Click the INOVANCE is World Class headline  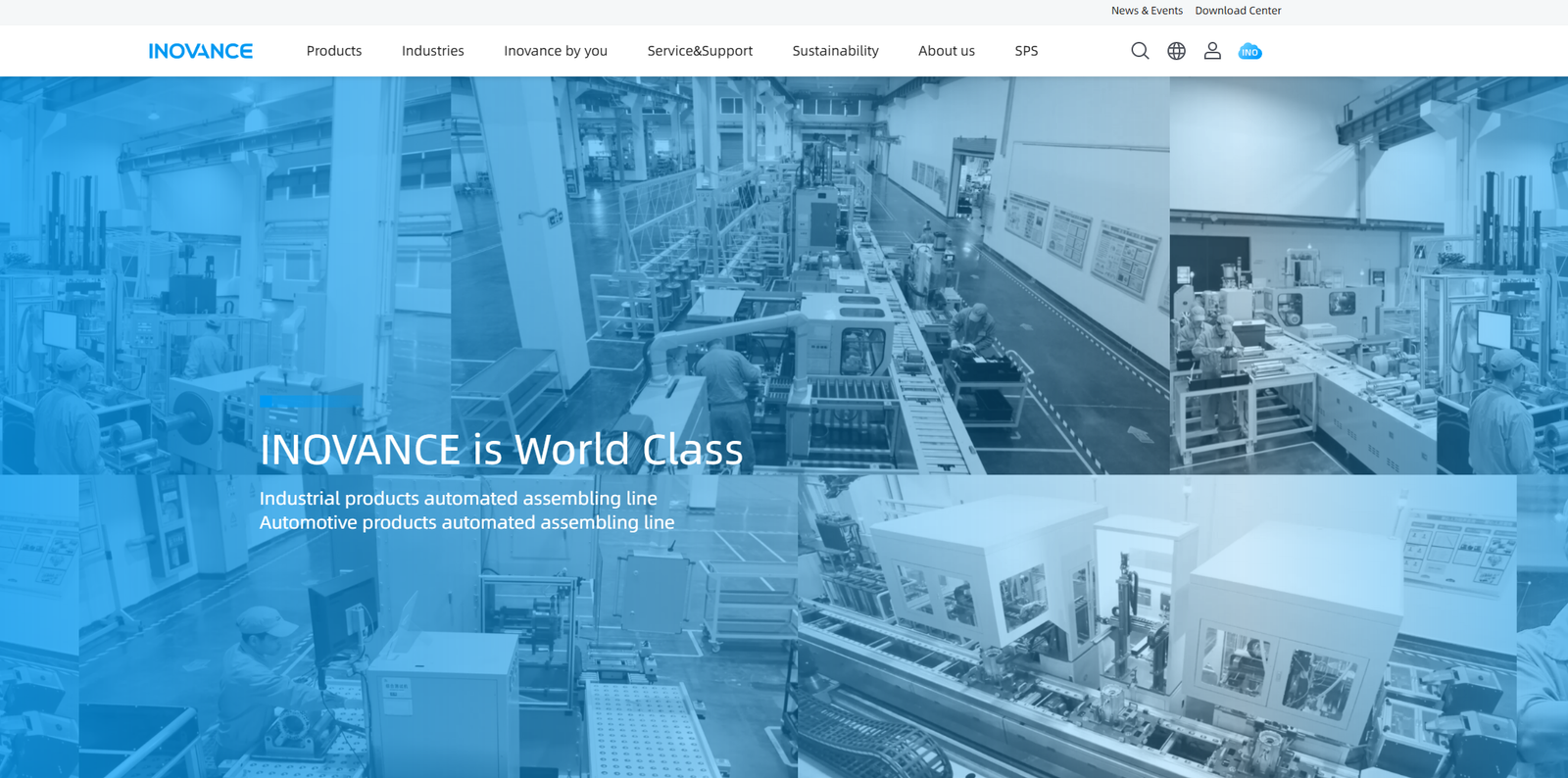[502, 449]
